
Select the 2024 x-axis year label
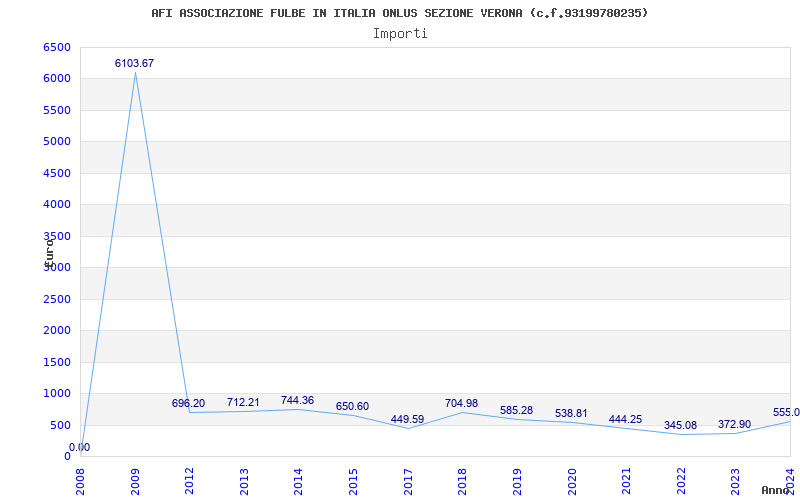click(x=790, y=482)
